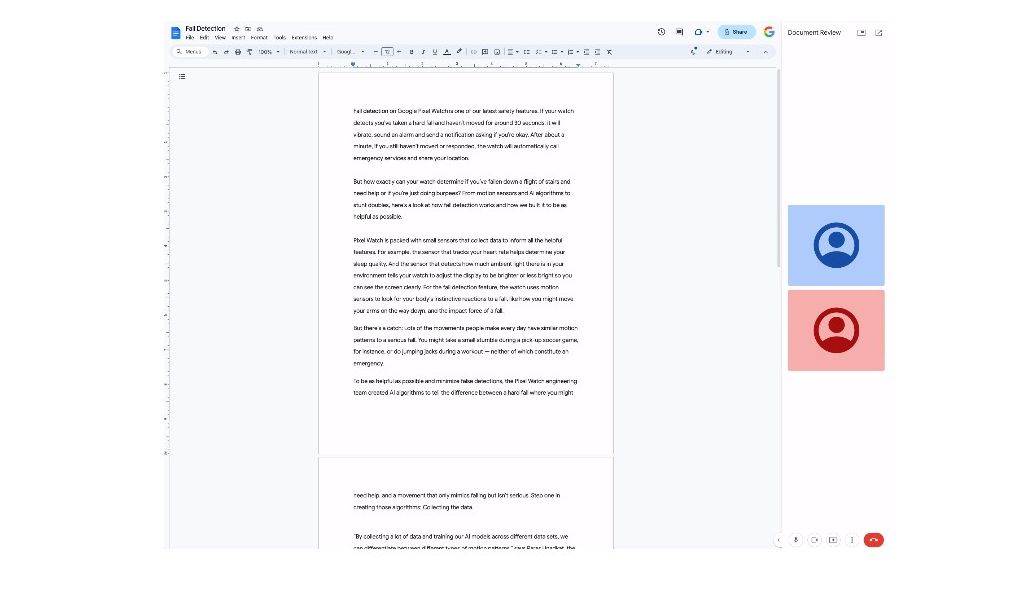This screenshot has height=589, width=1030.
Task: Open the document outline icon
Action: (x=182, y=76)
